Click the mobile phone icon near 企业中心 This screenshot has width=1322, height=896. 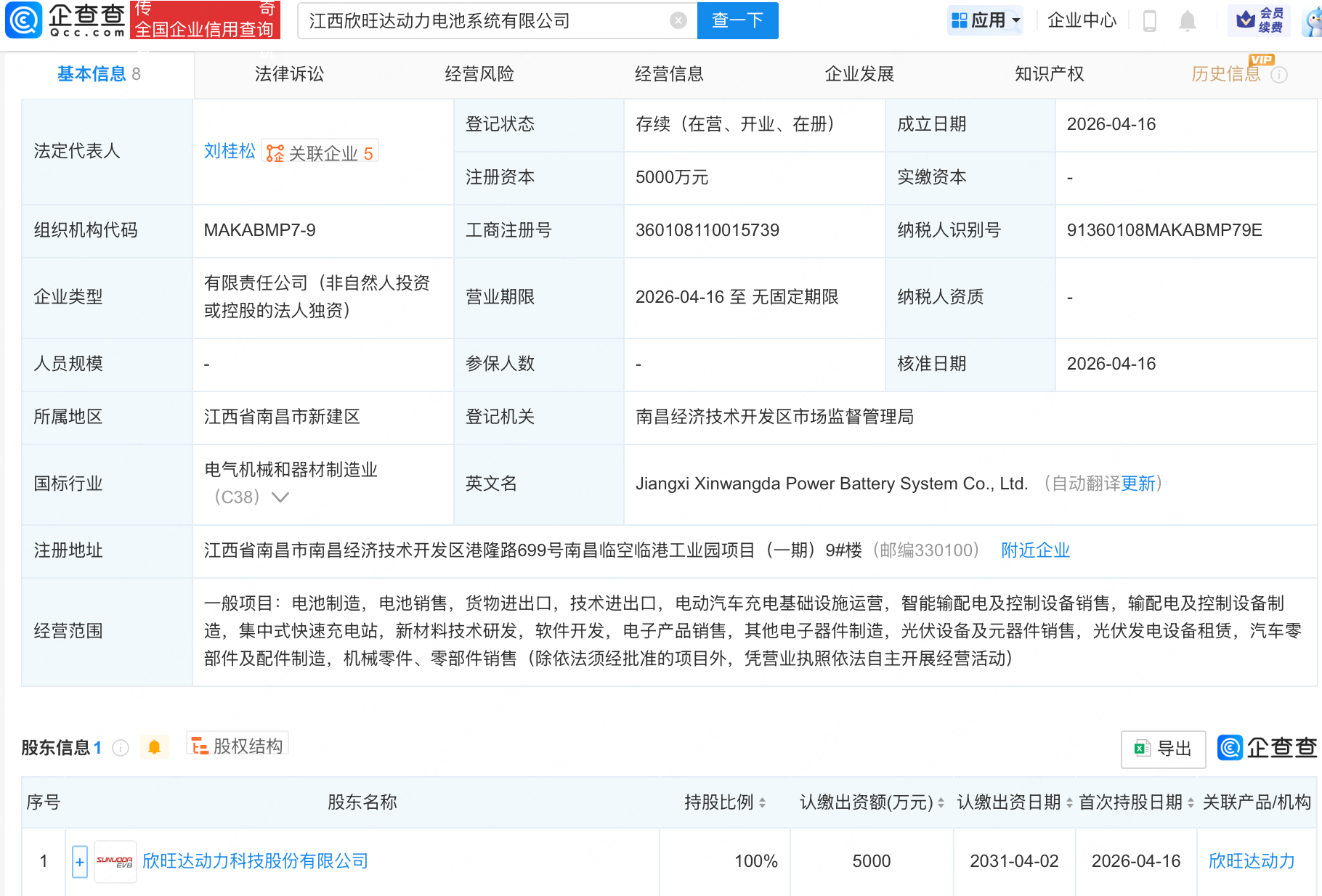pyautogui.click(x=1148, y=20)
